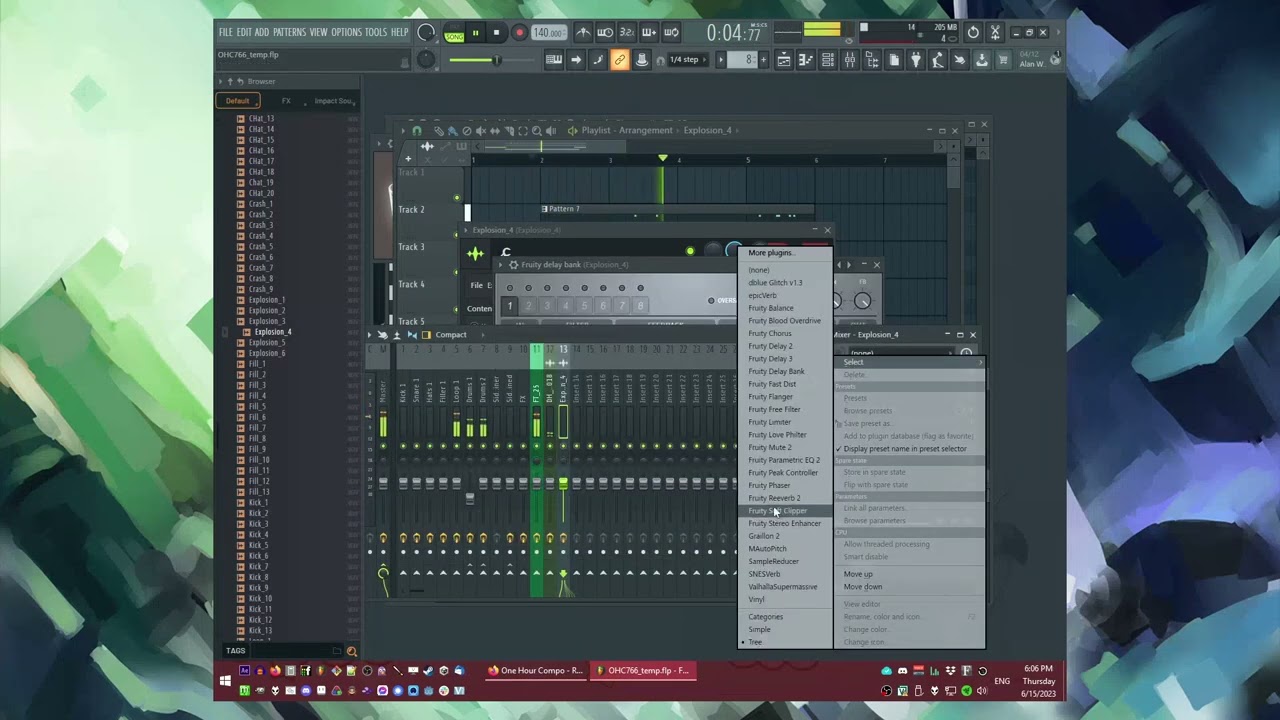Pause playback with the pause button
The image size is (1280, 720).
click(475, 33)
